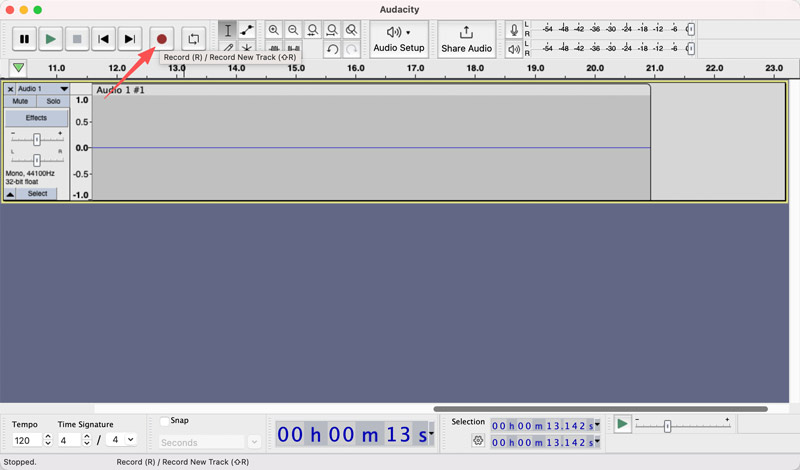800x470 pixels.
Task: Enable the Snap checkbox
Action: coord(165,421)
